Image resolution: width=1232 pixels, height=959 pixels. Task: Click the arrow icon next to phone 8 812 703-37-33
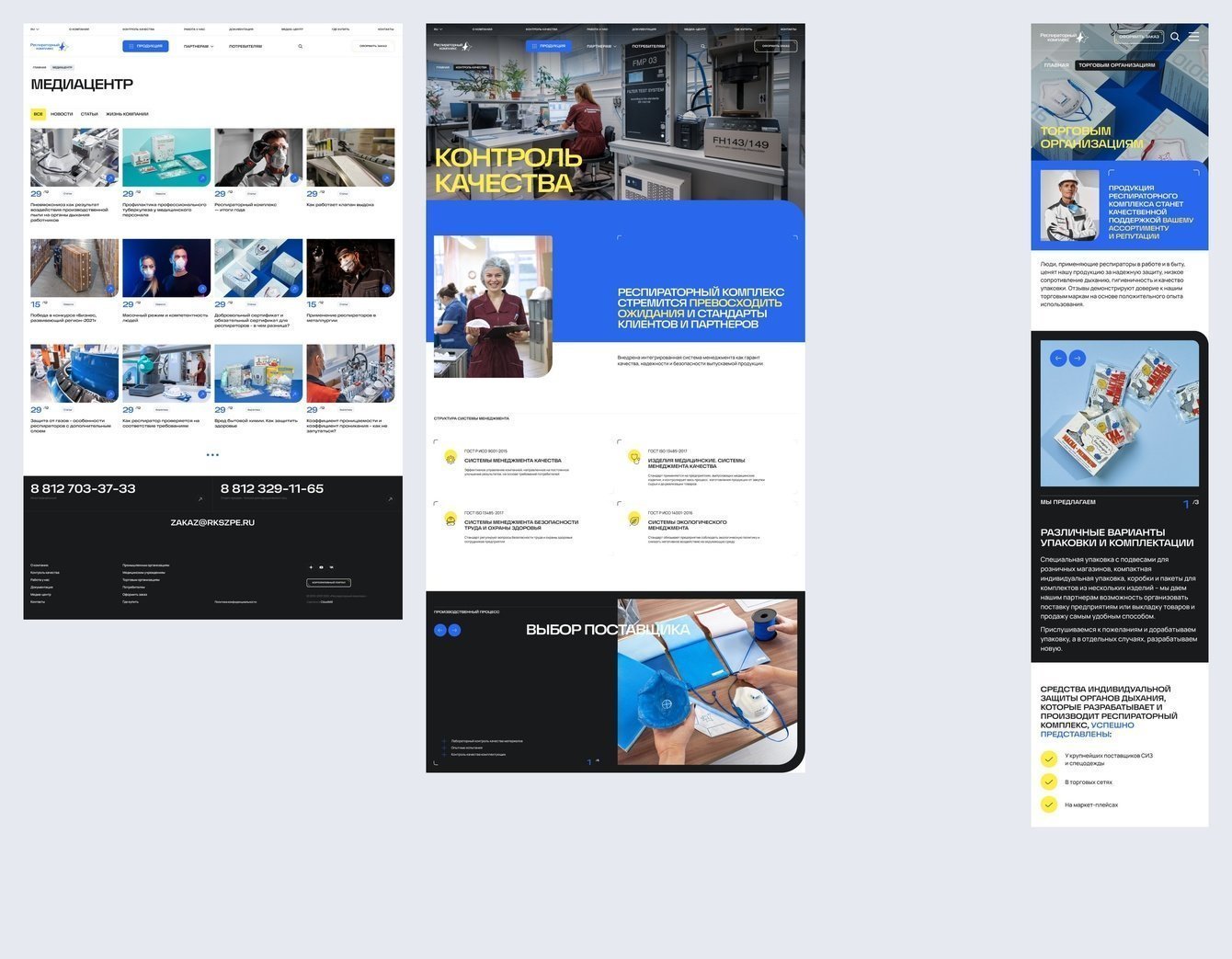click(200, 499)
